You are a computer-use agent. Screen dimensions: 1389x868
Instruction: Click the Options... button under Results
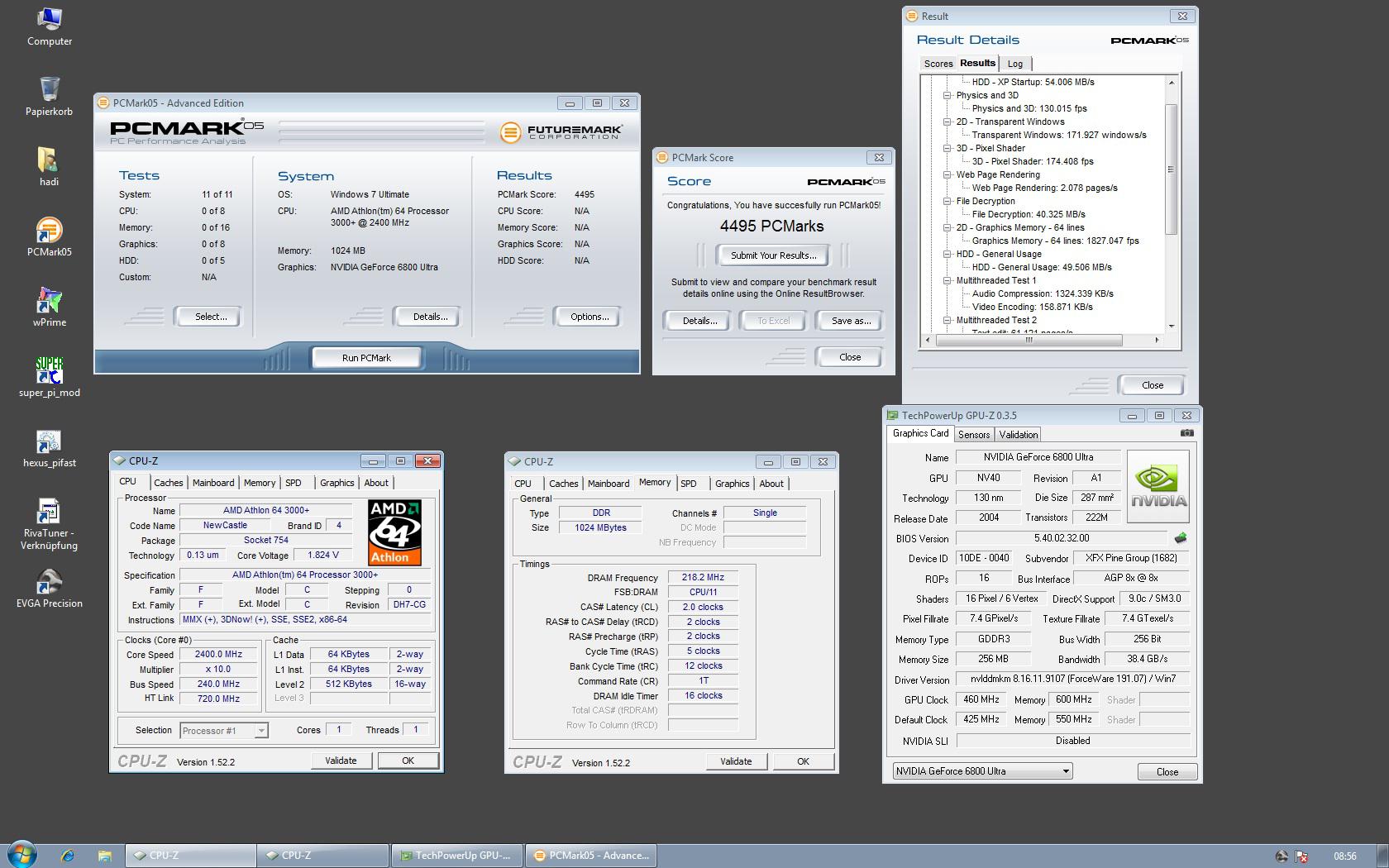click(x=589, y=317)
